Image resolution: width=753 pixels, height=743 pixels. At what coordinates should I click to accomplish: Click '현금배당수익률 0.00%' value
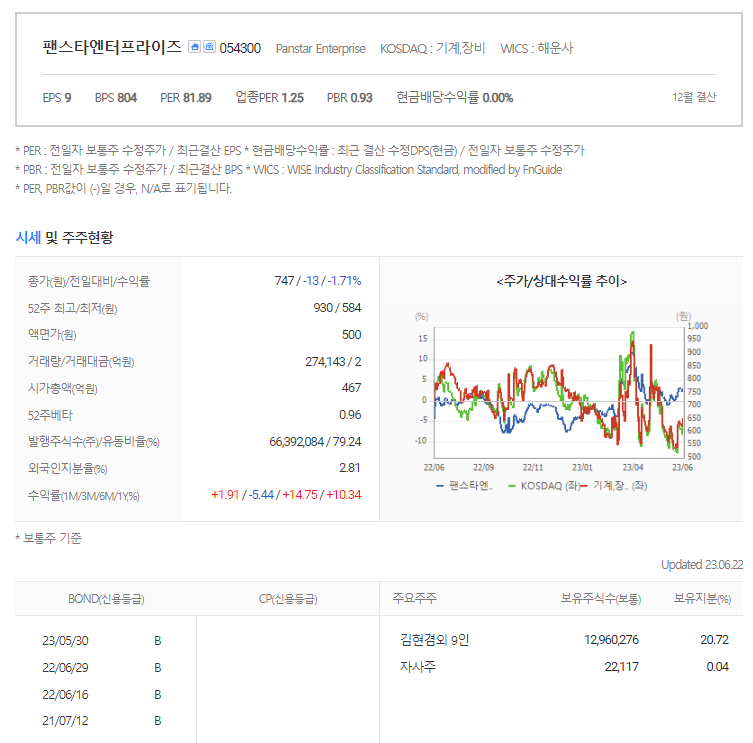click(454, 97)
